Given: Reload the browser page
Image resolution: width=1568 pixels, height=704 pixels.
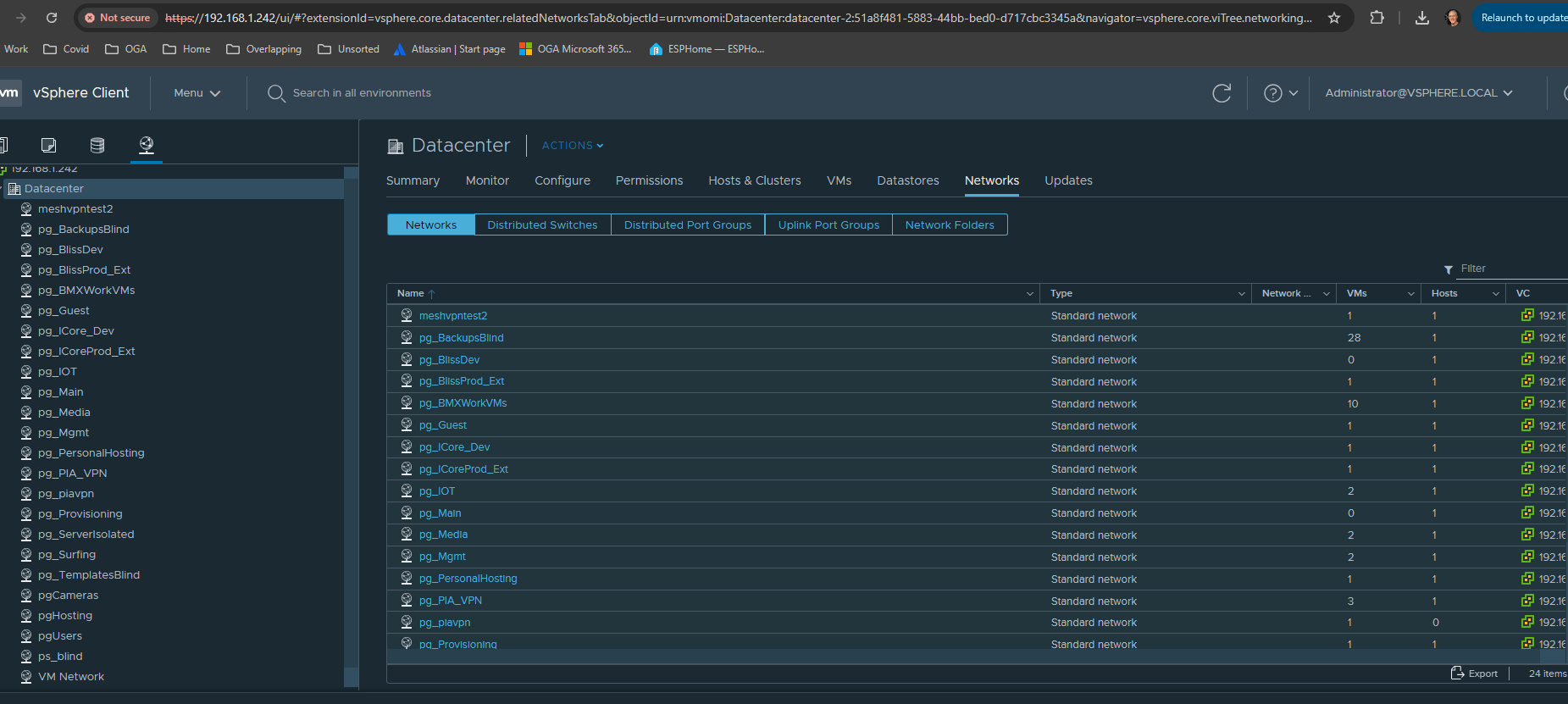Looking at the screenshot, I should 52,18.
